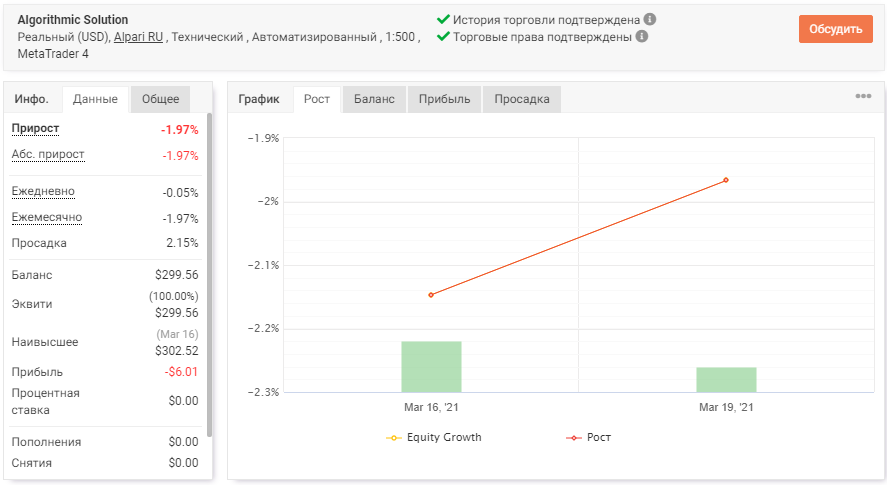Click the Снятия row label
The height and width of the screenshot is (485, 887).
click(x=32, y=463)
